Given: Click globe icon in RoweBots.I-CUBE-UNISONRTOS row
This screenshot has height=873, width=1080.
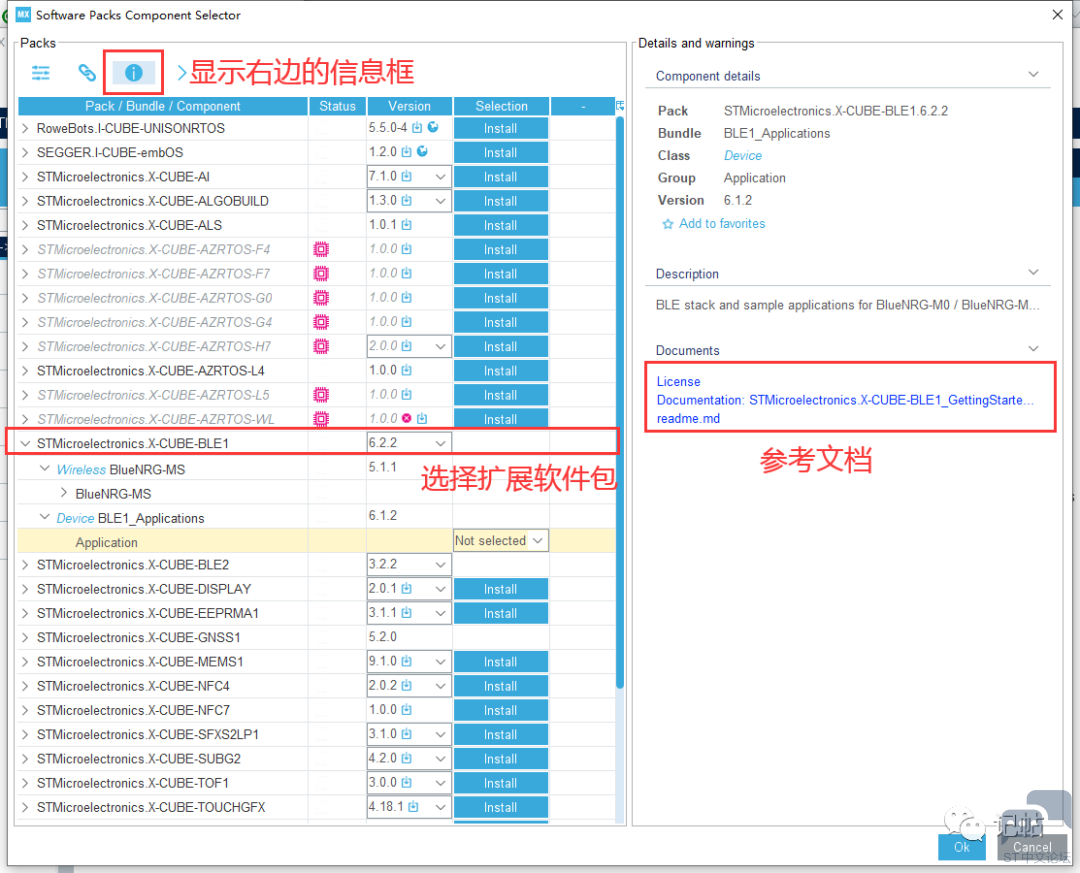Looking at the screenshot, I should click(x=433, y=127).
